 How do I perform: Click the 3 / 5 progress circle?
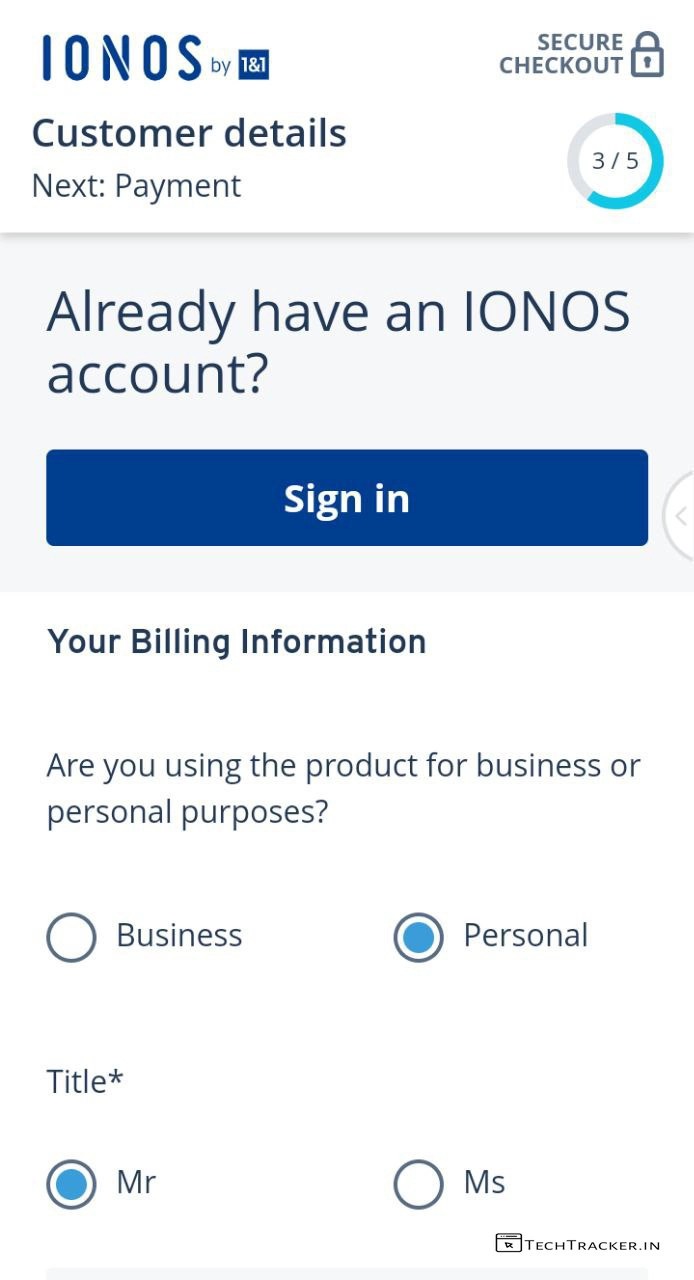[615, 161]
